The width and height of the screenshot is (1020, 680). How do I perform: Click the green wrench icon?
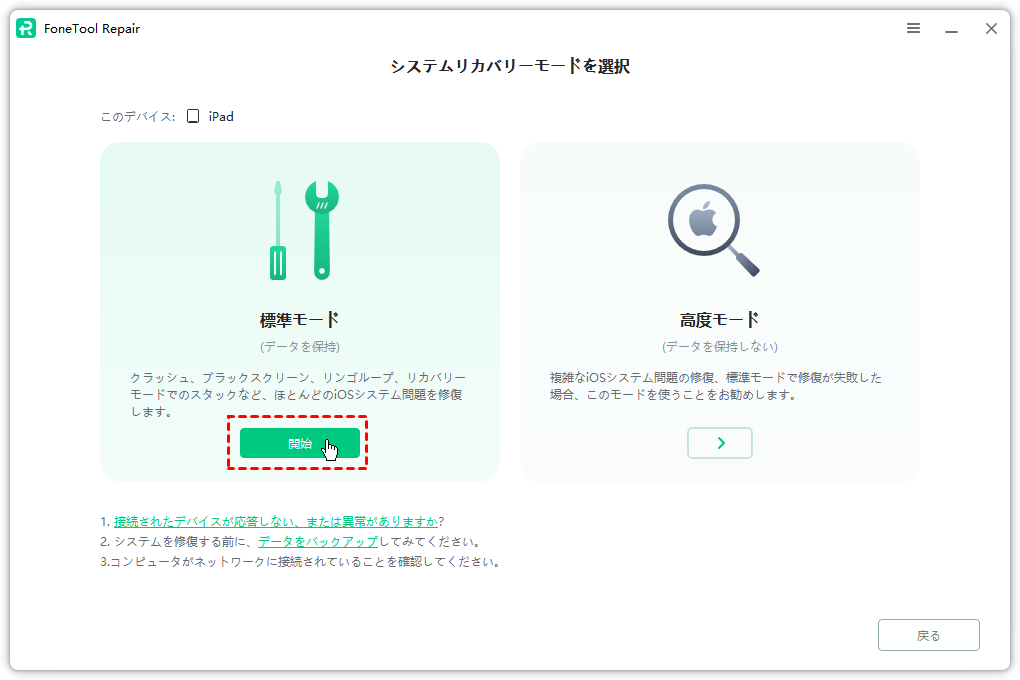pos(322,229)
